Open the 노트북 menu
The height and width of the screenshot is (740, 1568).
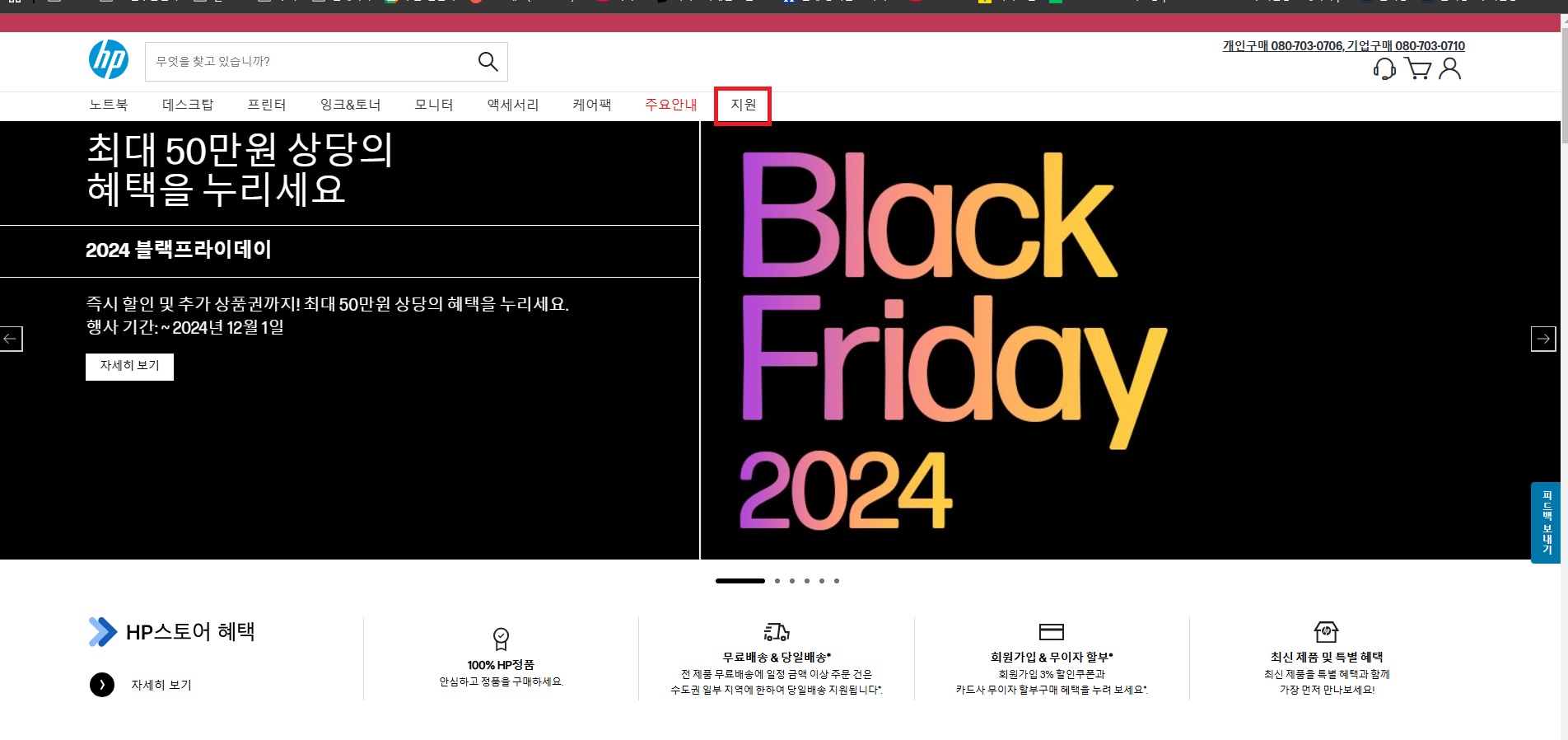pyautogui.click(x=109, y=105)
